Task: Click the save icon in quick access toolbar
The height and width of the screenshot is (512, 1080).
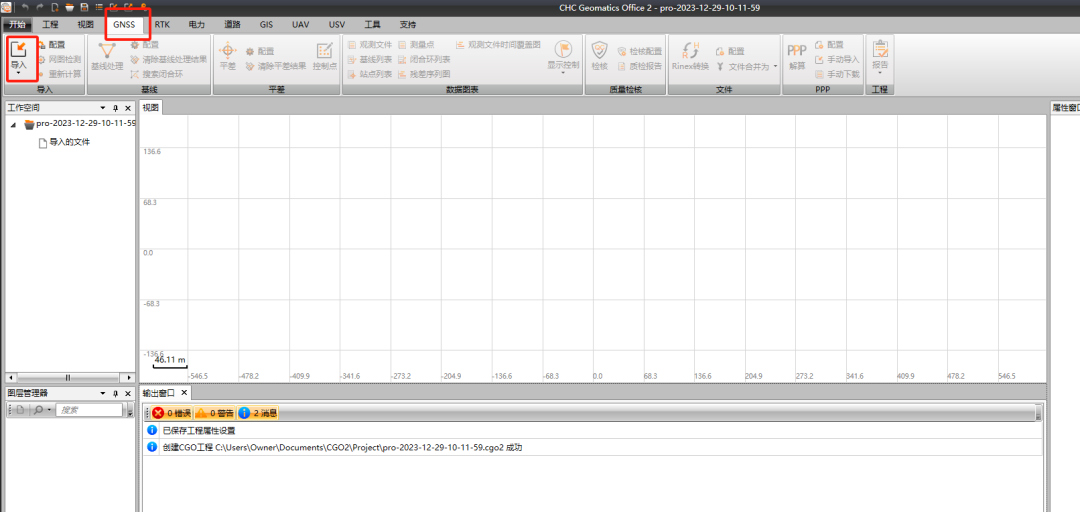Action: tap(84, 8)
